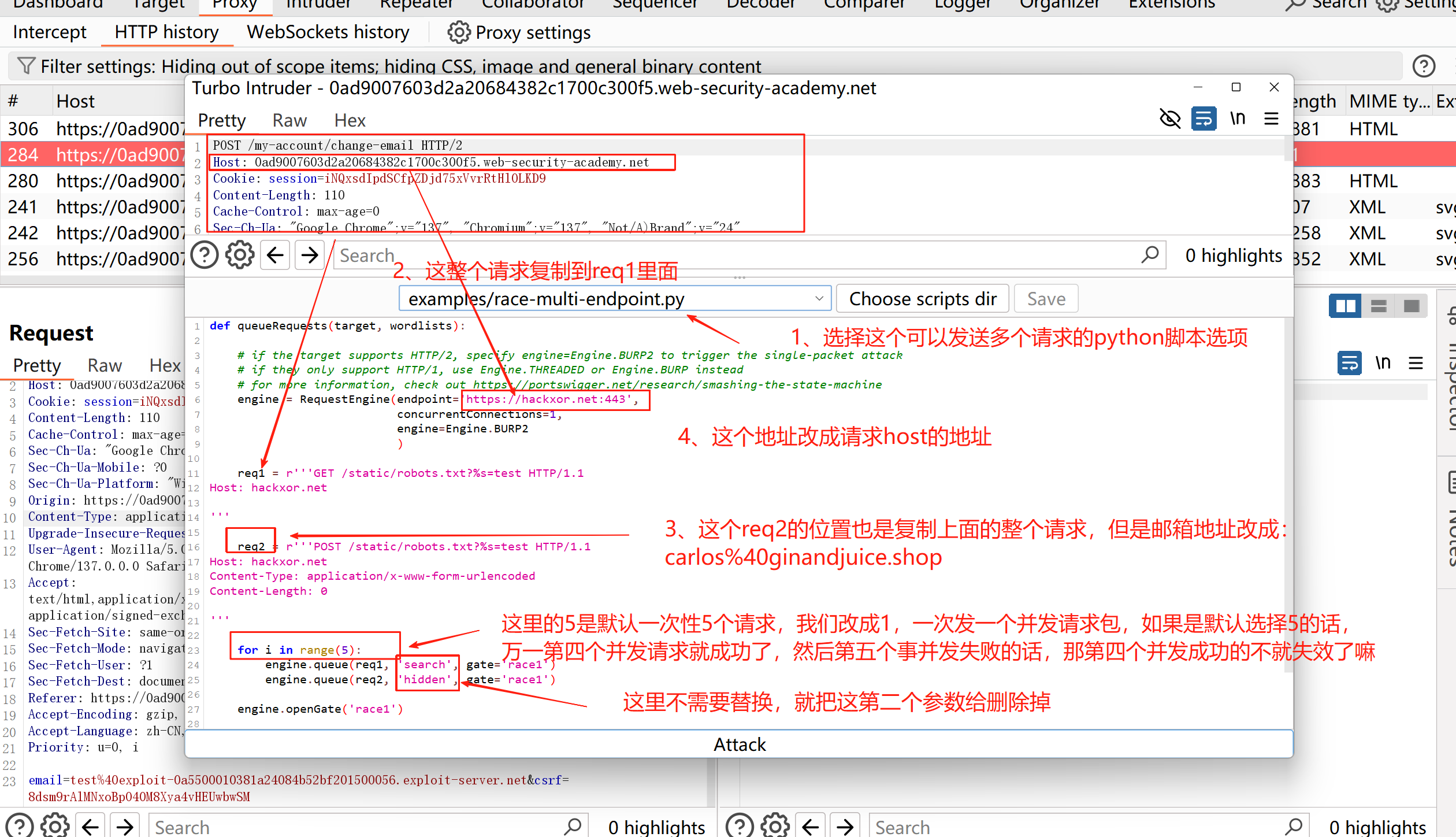Screen dimensions: 1456x837
Task: Open search settings gear in Turbo Intruder
Action: click(x=239, y=255)
